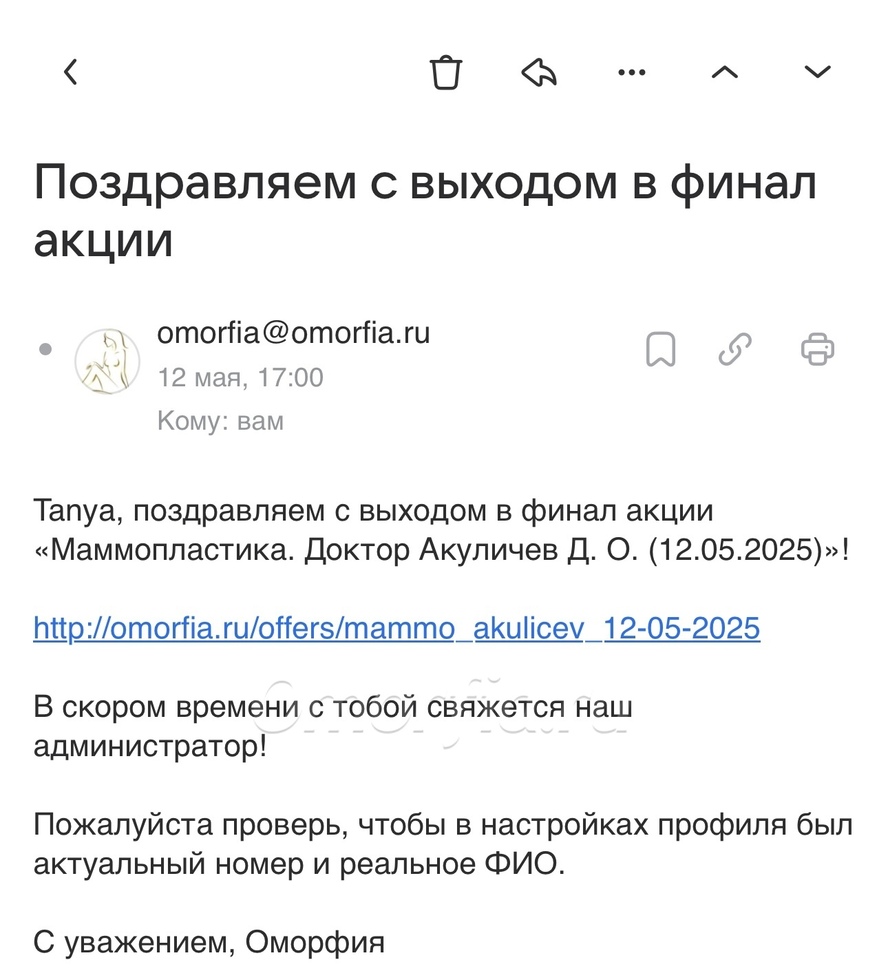Tap the email subject 'Поздравляем с выходом в финал'
Viewport: 888px width, 971px height.
[x=425, y=211]
